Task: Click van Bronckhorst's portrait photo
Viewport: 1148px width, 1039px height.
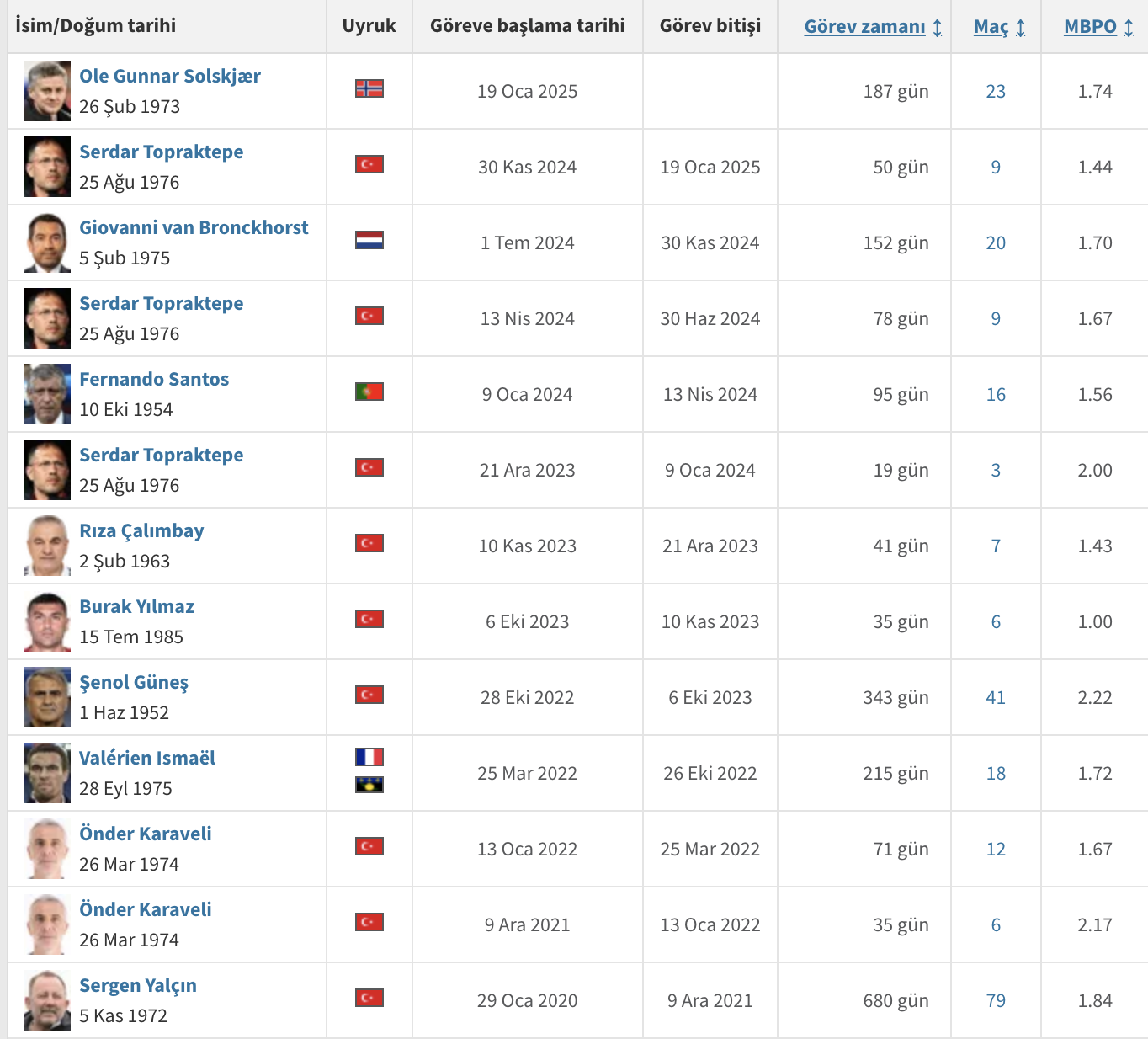Action: [47, 242]
